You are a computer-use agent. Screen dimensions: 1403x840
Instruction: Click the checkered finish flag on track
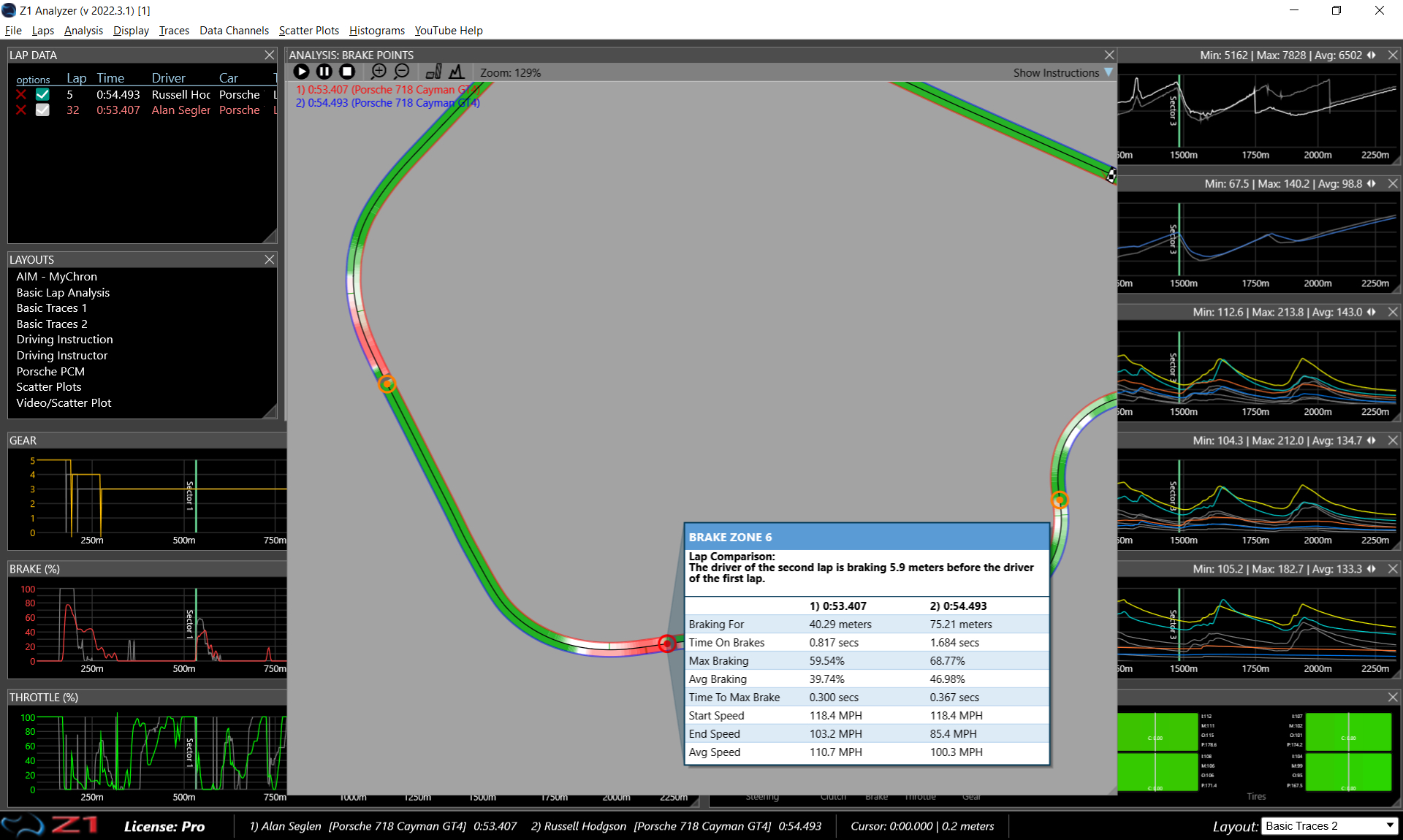pyautogui.click(x=1111, y=175)
